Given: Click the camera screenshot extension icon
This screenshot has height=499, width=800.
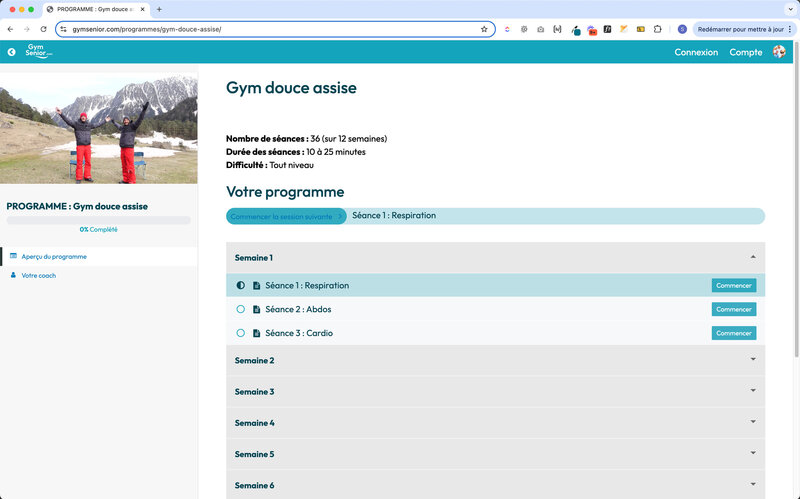Looking at the screenshot, I should (x=540, y=29).
